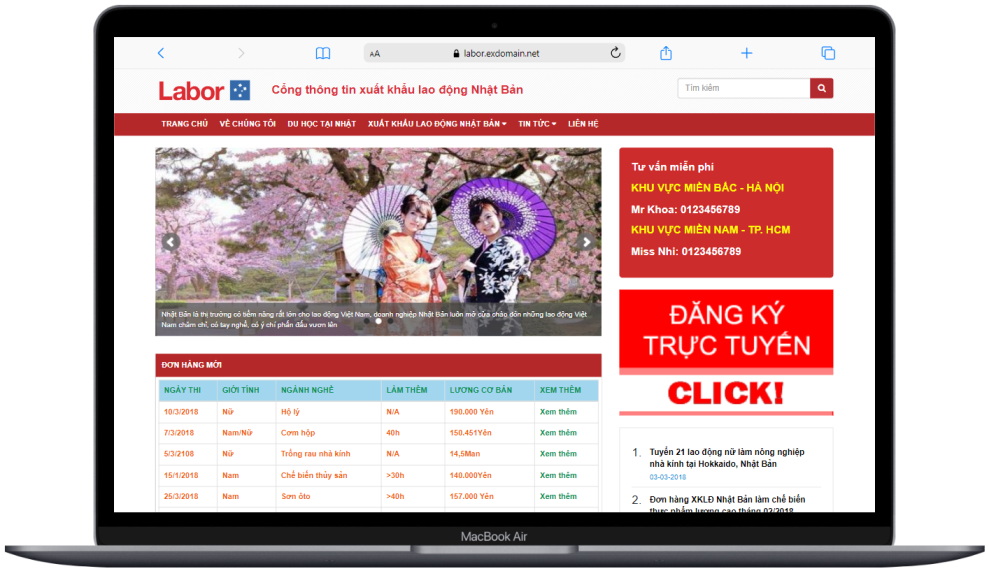Reload the page with the refresh icon
This screenshot has height=571, width=989.
click(x=615, y=53)
